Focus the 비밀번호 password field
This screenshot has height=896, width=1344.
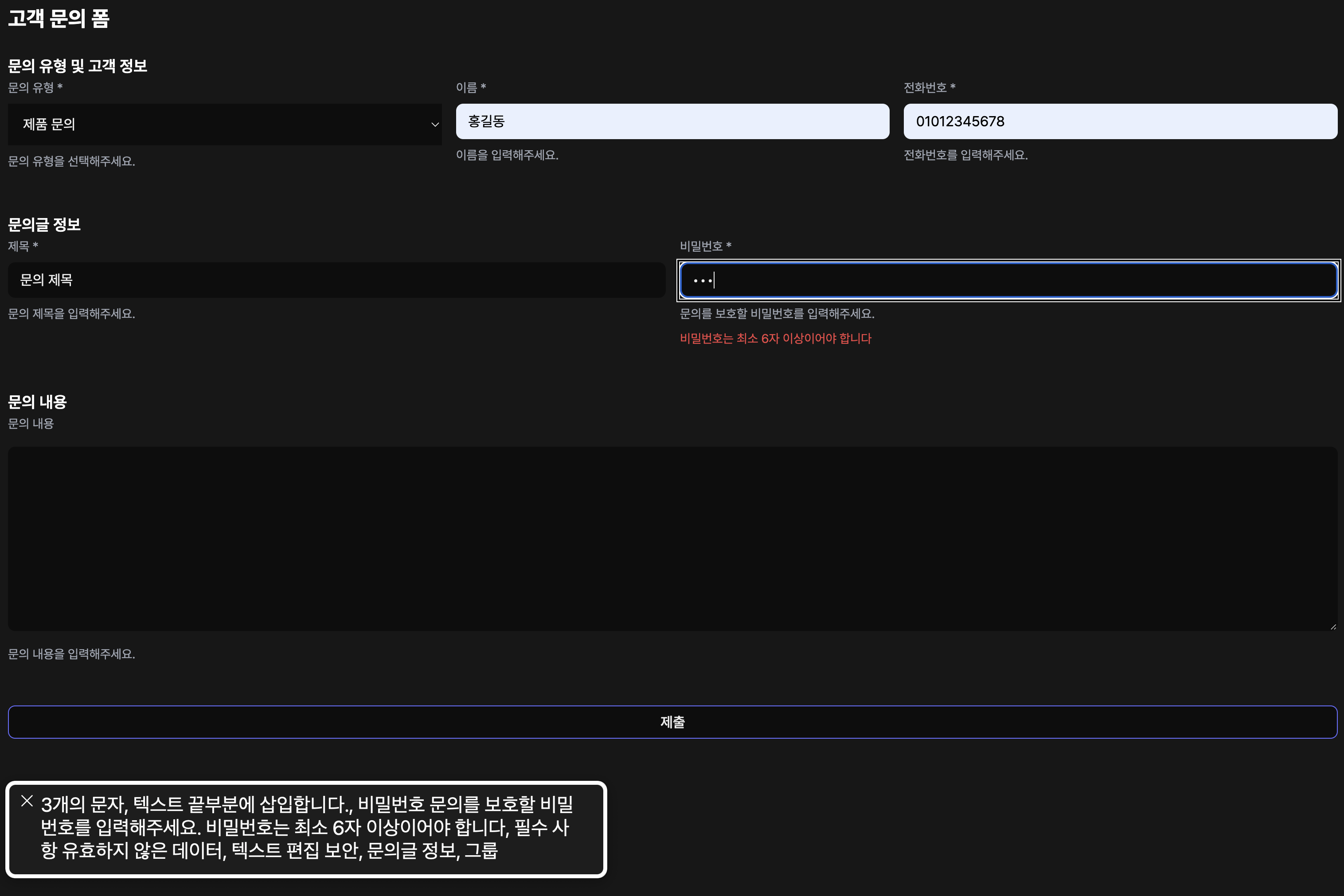(x=1006, y=280)
